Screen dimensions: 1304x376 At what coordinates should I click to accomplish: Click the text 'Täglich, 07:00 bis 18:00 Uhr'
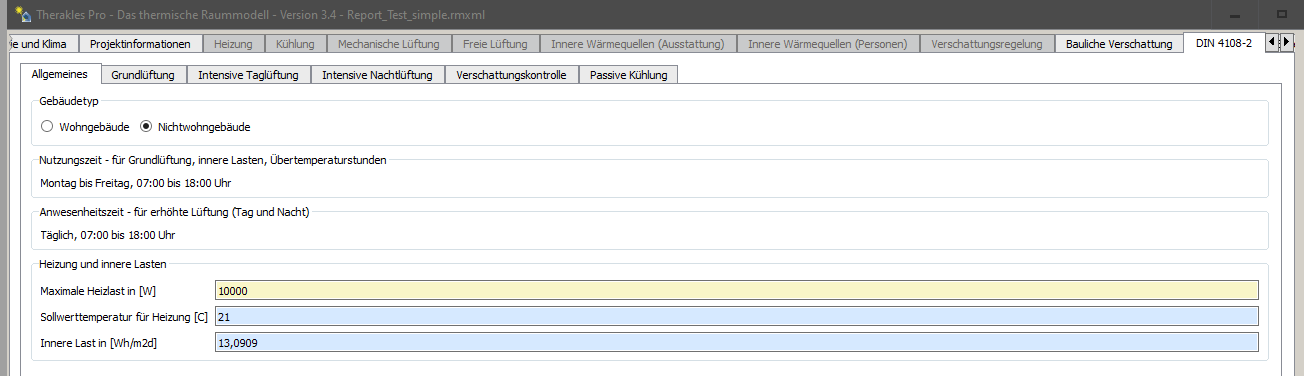[x=108, y=235]
